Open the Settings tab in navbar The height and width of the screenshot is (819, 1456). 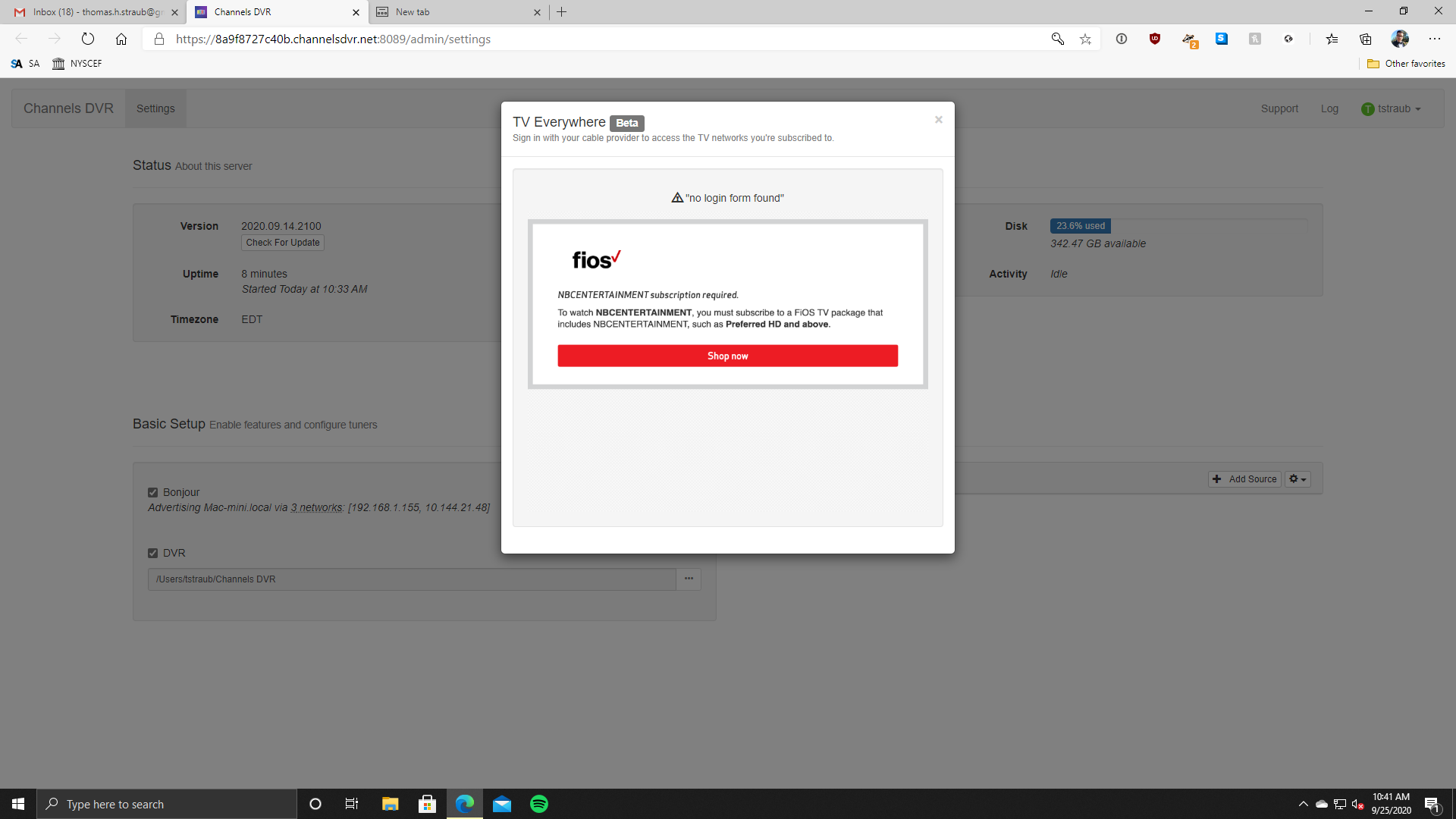[x=155, y=108]
